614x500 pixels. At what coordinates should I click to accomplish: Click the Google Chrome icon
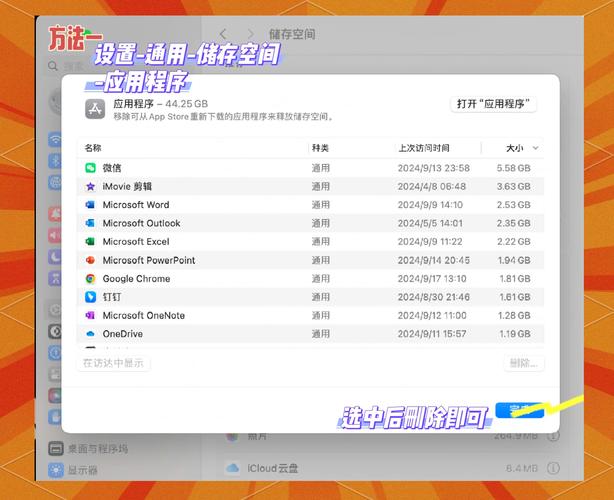(x=90, y=278)
